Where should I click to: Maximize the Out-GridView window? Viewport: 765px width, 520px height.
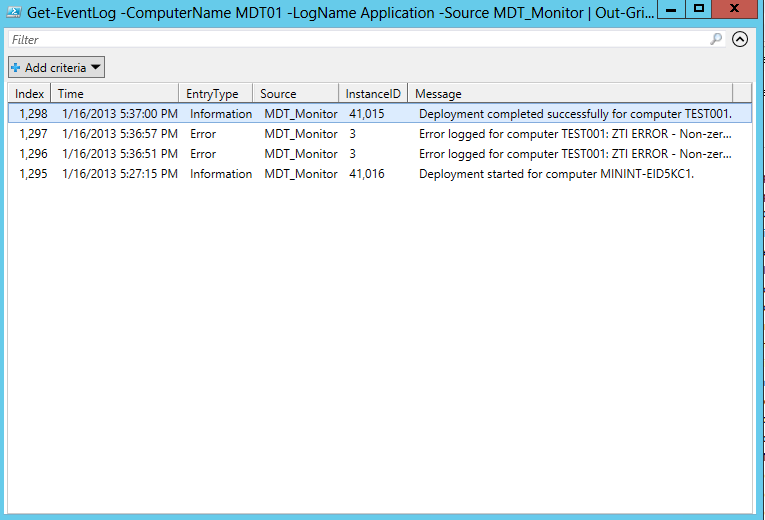[699, 9]
